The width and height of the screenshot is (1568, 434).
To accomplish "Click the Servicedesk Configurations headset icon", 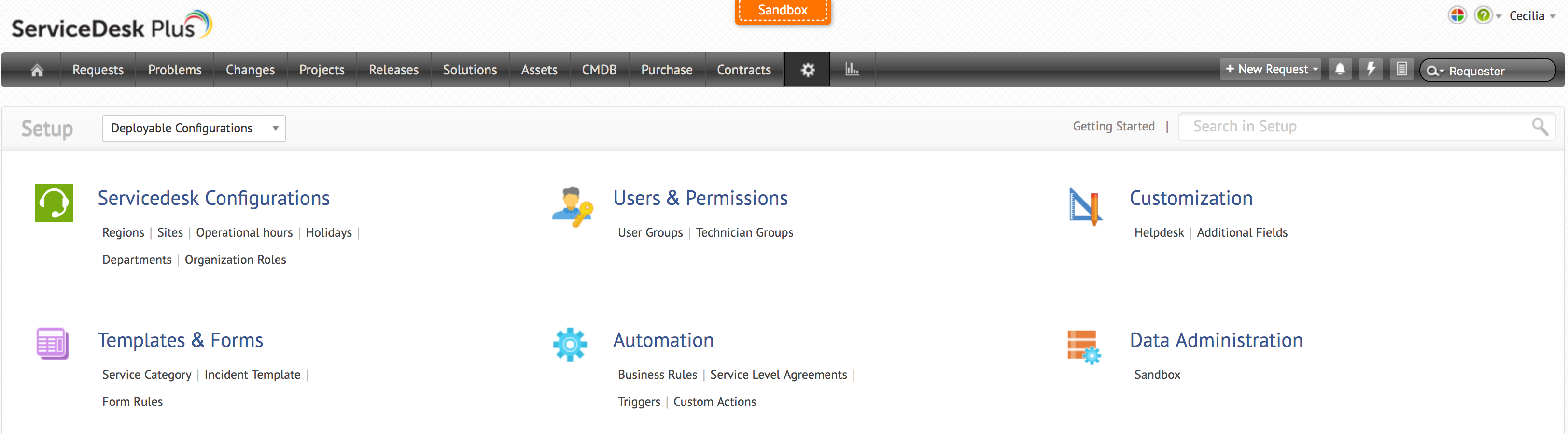I will (54, 203).
